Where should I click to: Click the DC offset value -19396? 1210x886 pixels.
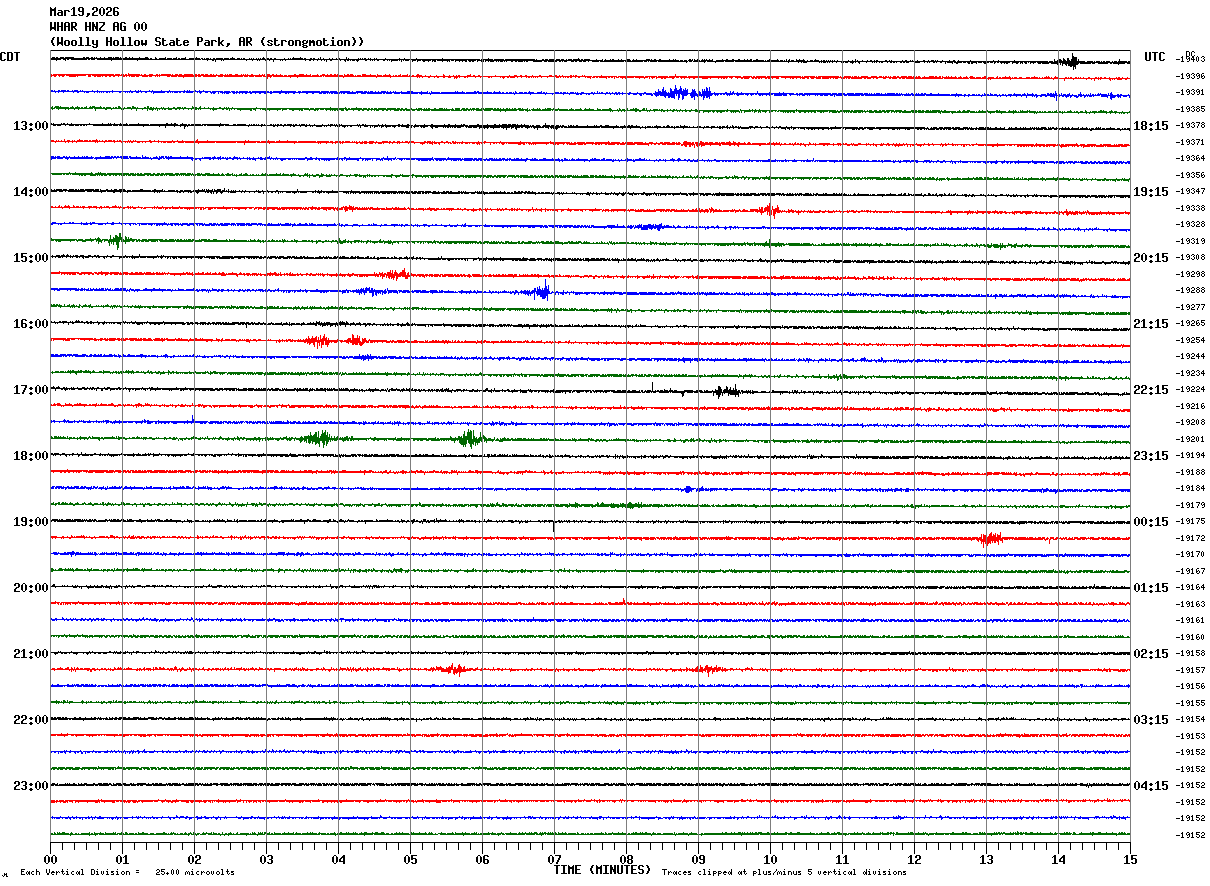(x=1190, y=76)
